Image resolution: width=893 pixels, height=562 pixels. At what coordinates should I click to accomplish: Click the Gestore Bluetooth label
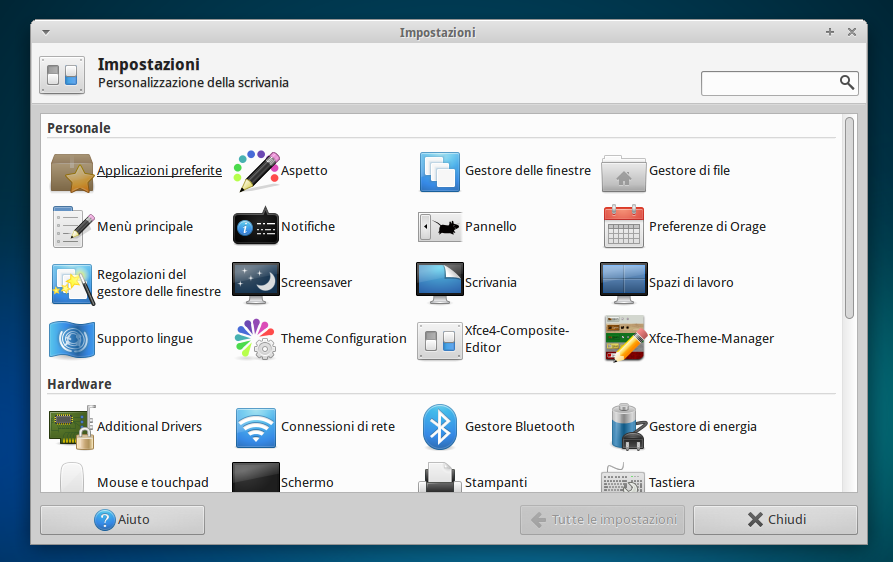(520, 426)
